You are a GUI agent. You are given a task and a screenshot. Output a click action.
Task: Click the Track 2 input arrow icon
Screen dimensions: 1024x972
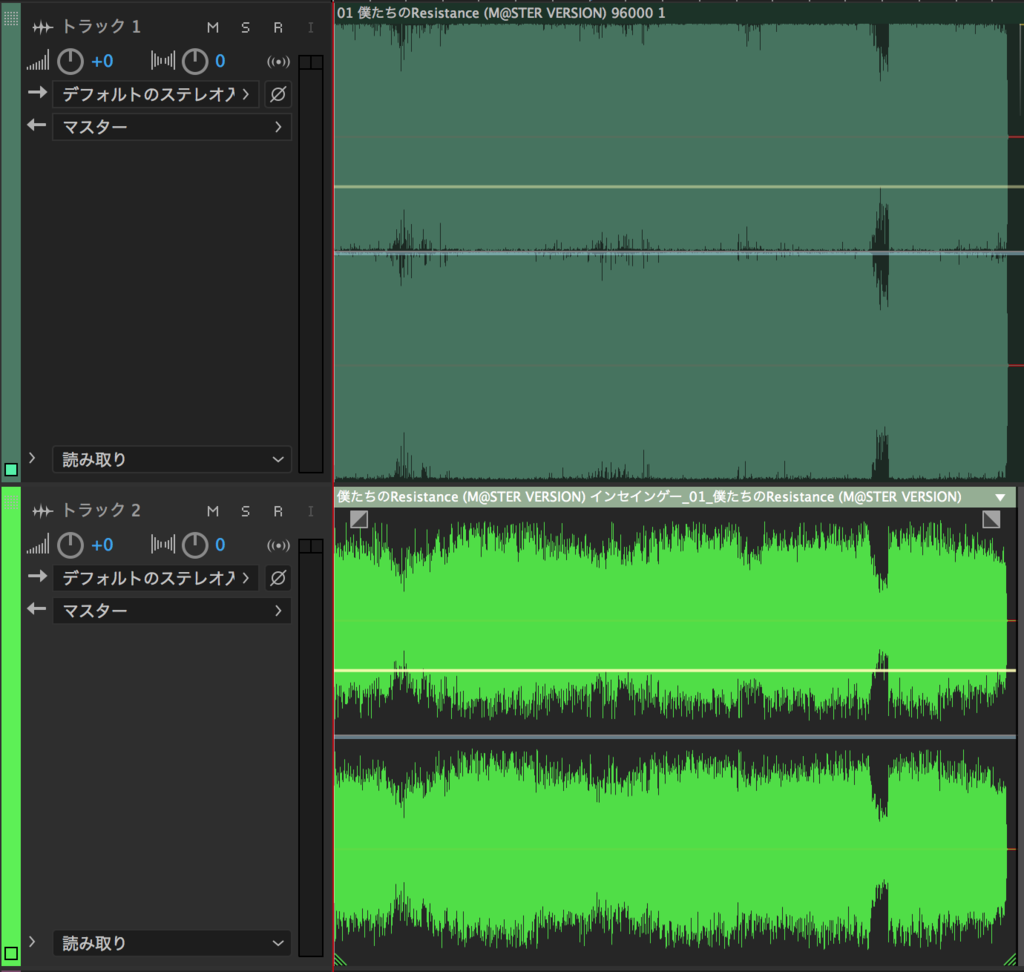[x=37, y=576]
